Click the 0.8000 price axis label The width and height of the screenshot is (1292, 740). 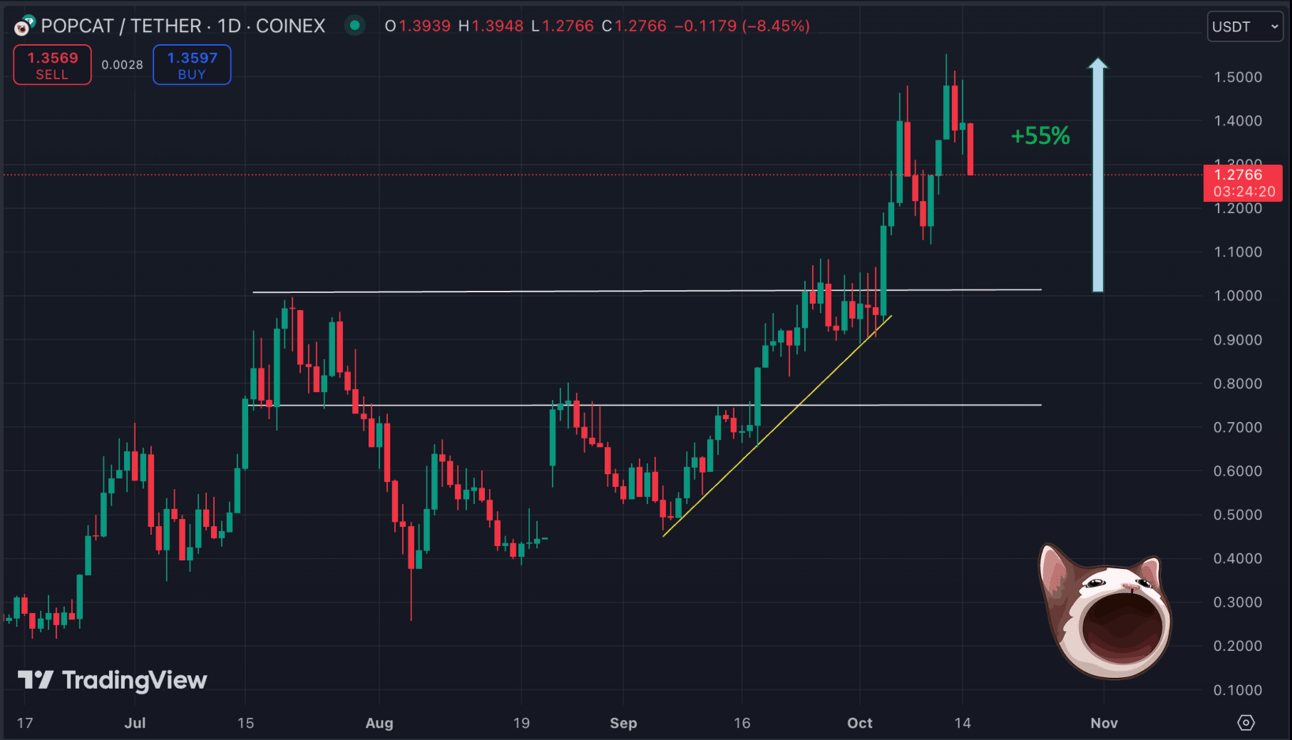pos(1237,384)
